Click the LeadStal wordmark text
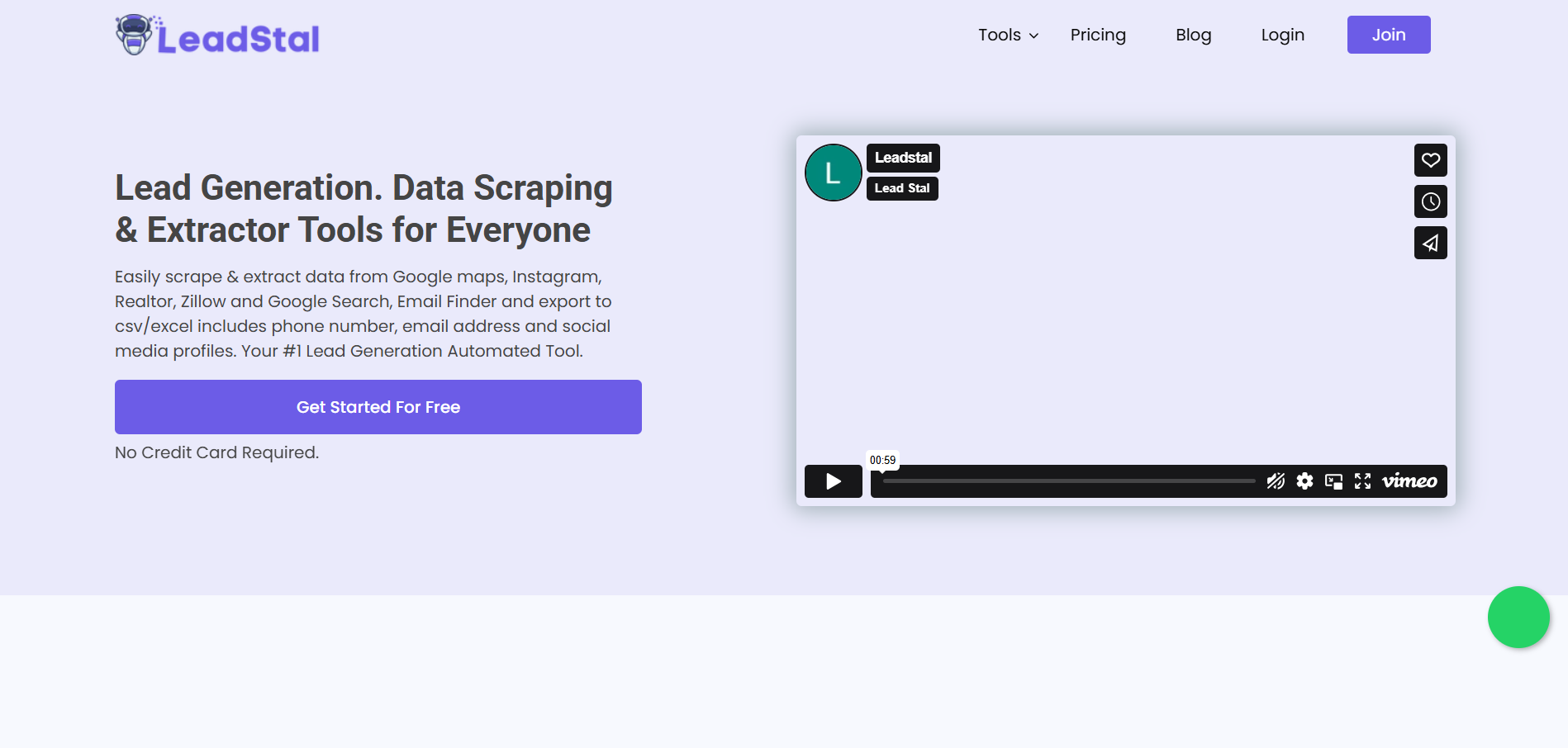1568x748 pixels. [x=238, y=39]
